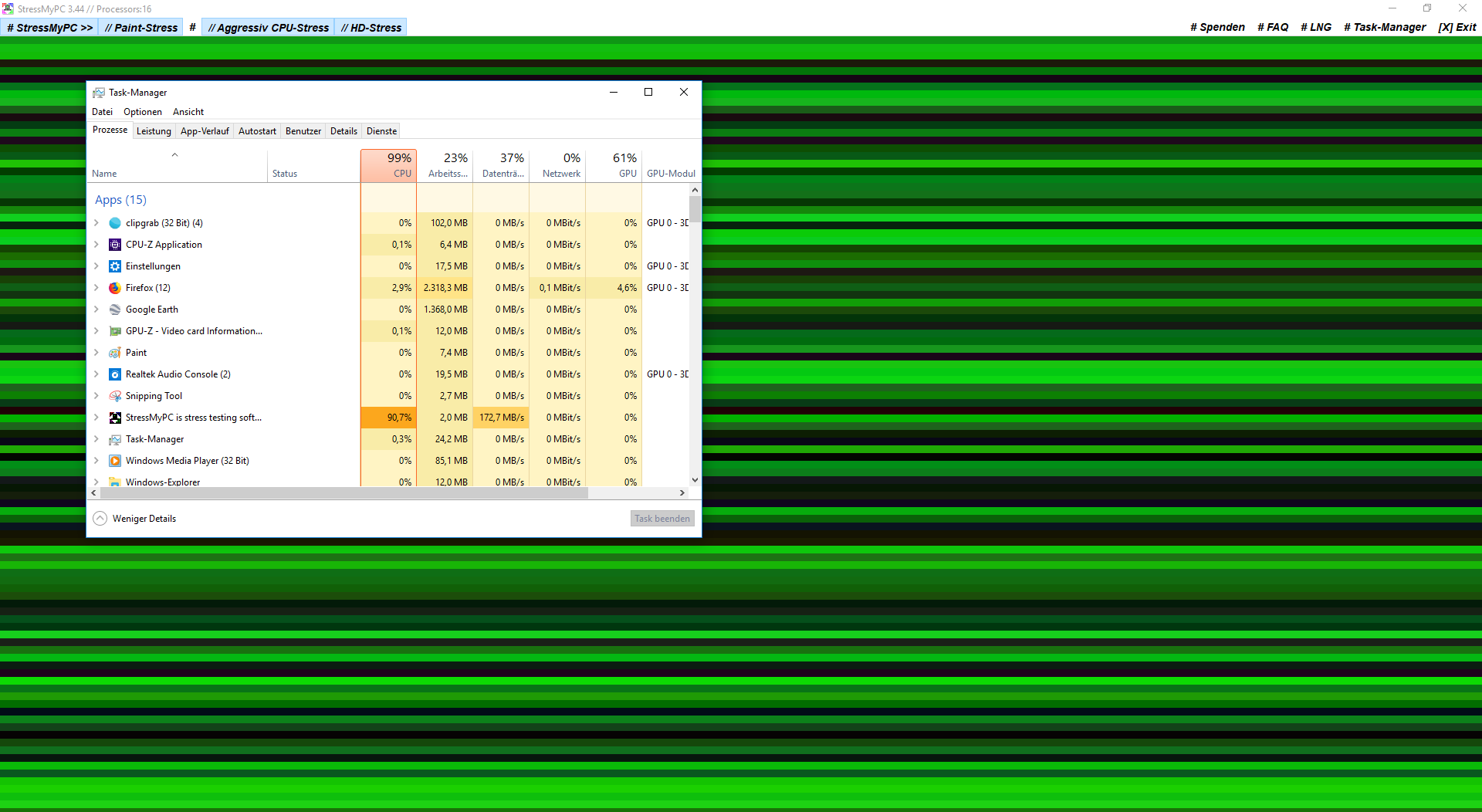The width and height of the screenshot is (1482, 812).
Task: Click the Firefox icon in process list
Action: pyautogui.click(x=115, y=288)
